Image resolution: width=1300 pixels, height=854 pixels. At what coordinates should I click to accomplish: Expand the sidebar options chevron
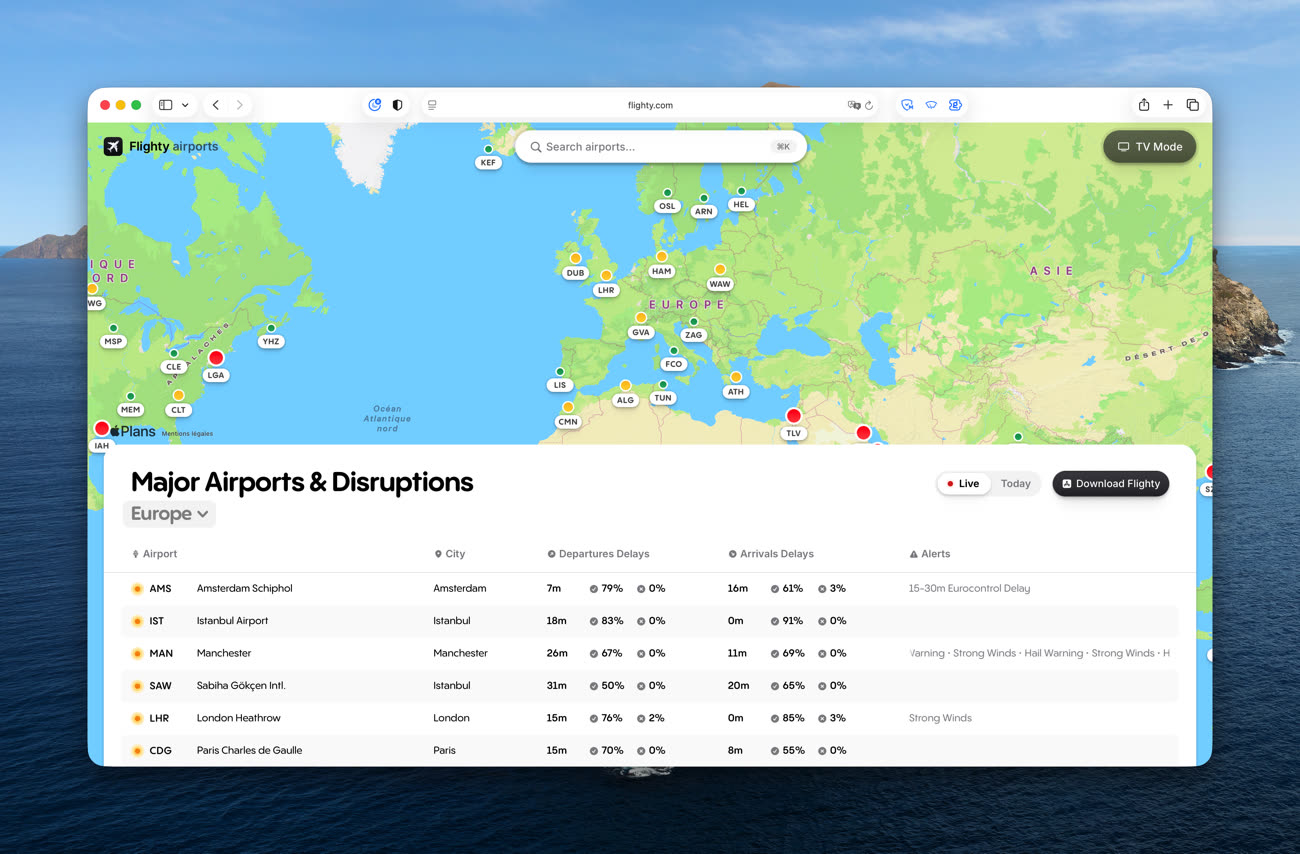coord(185,105)
